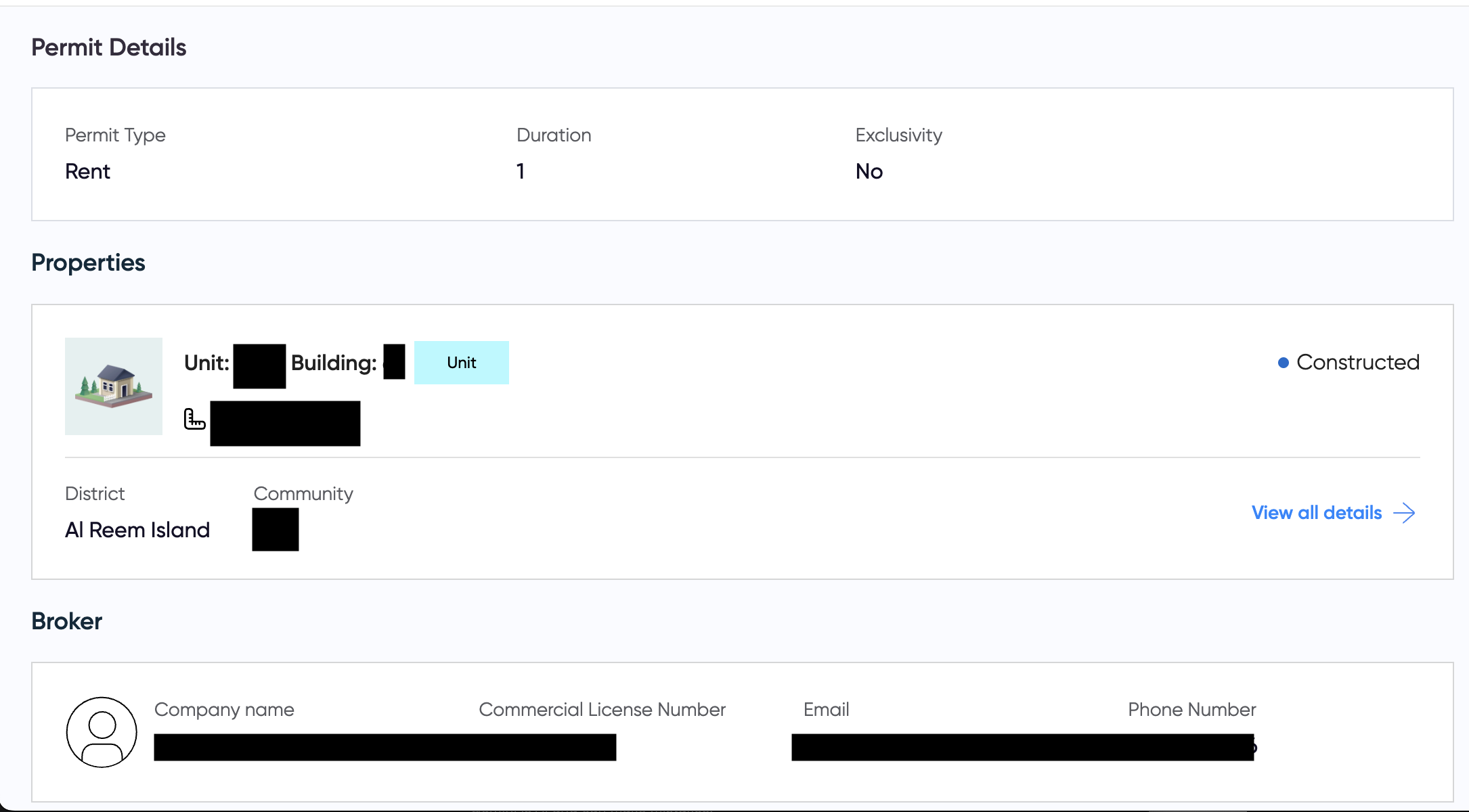Click the Commercial License Number label
The height and width of the screenshot is (812, 1469).
tap(602, 709)
